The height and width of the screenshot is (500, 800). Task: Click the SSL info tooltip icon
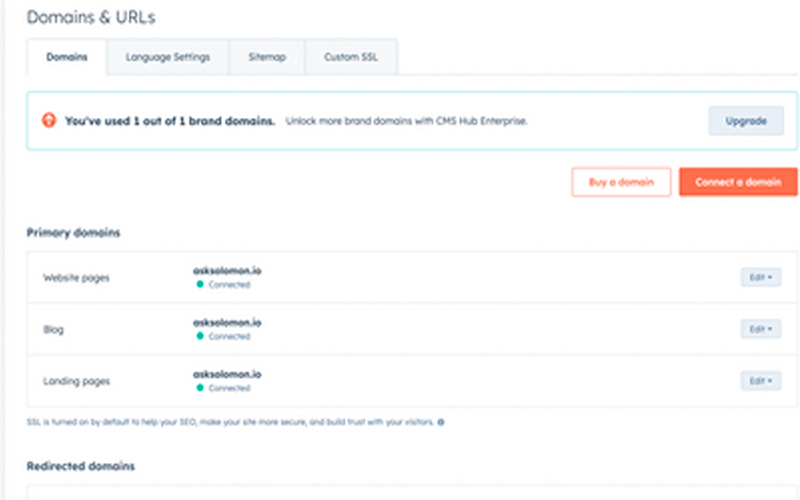441,422
